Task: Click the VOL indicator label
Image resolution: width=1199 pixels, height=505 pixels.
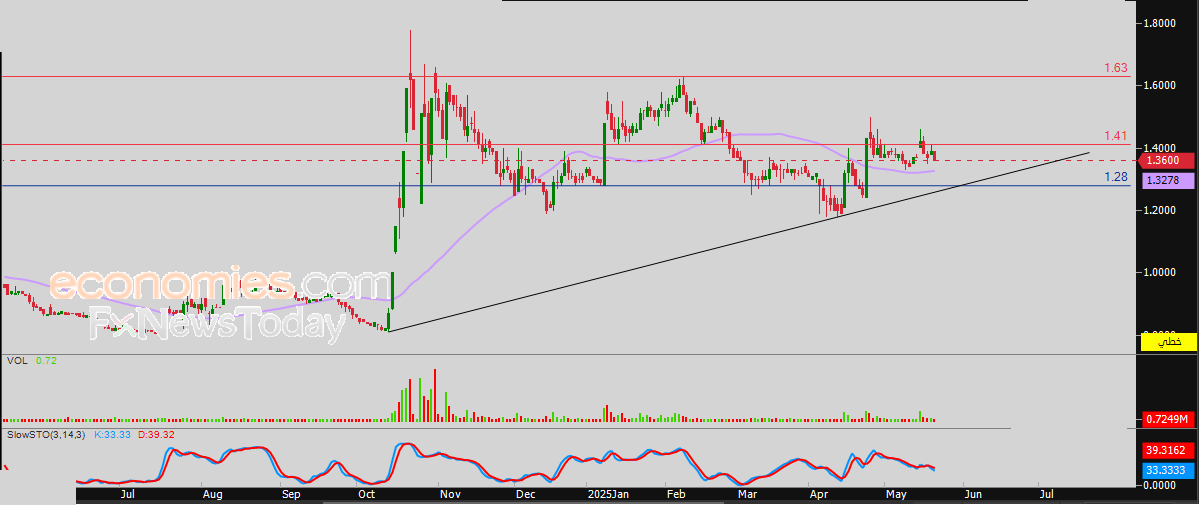Action: click(17, 360)
